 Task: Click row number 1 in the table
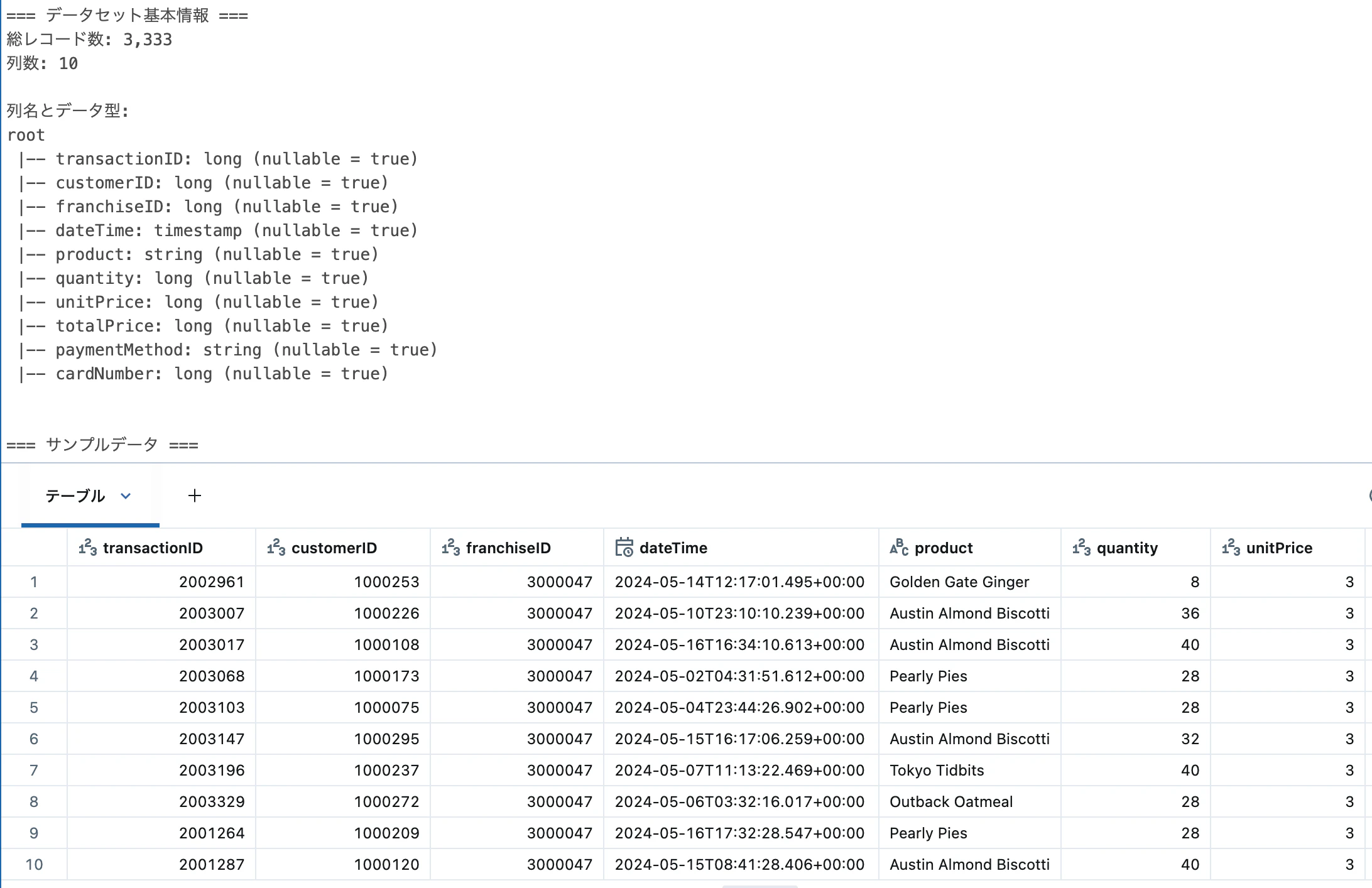pos(34,582)
